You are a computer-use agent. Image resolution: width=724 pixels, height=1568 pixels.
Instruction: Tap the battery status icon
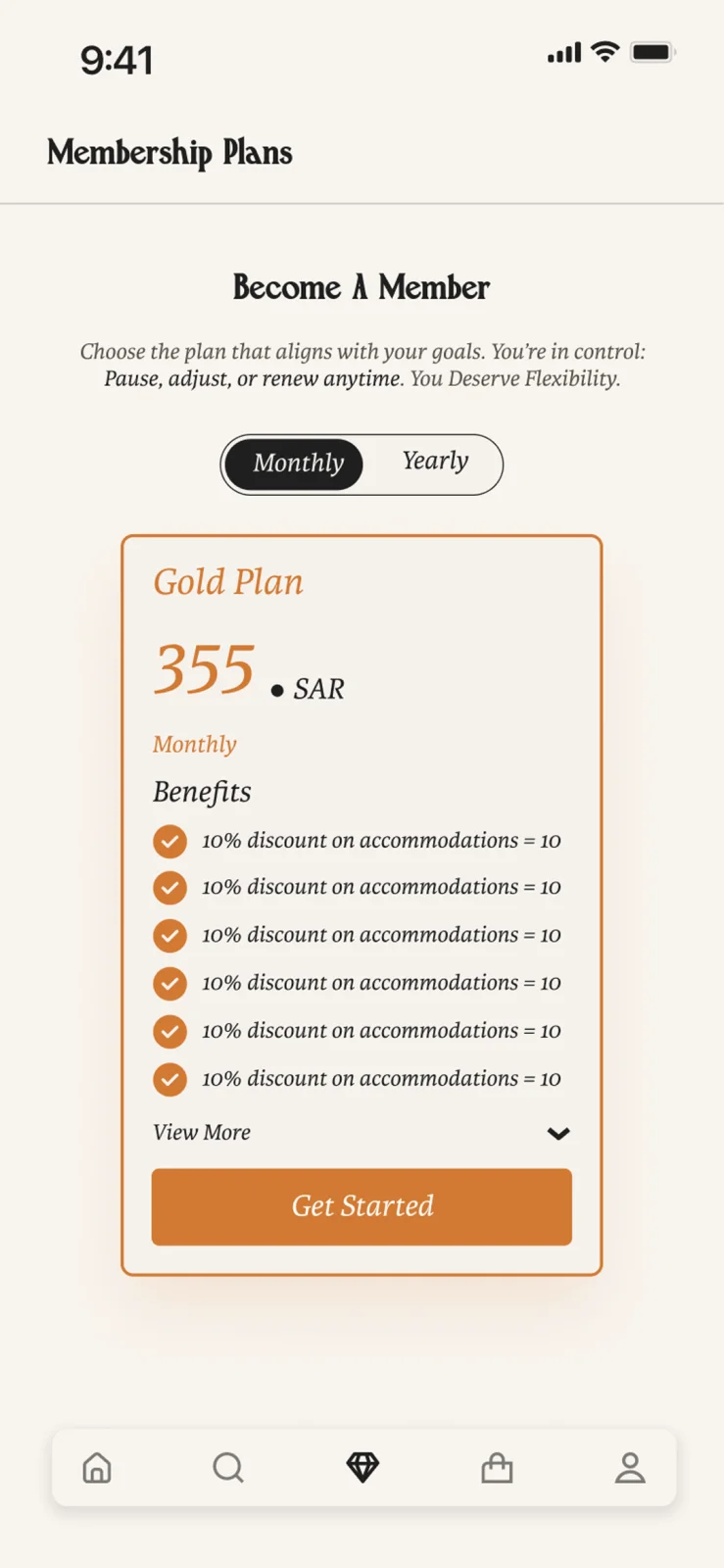653,52
